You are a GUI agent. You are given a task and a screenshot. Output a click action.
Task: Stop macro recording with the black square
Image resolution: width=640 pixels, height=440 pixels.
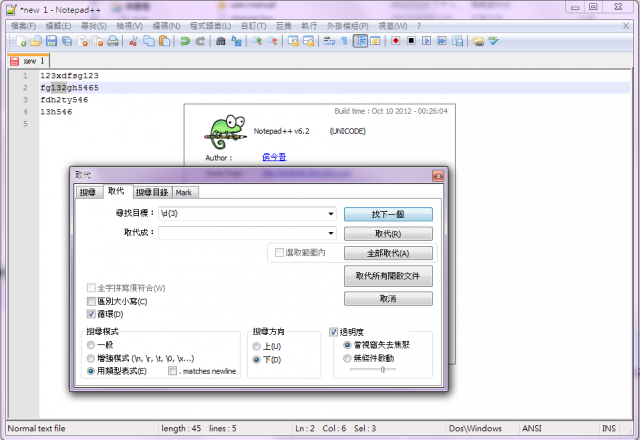click(x=411, y=41)
